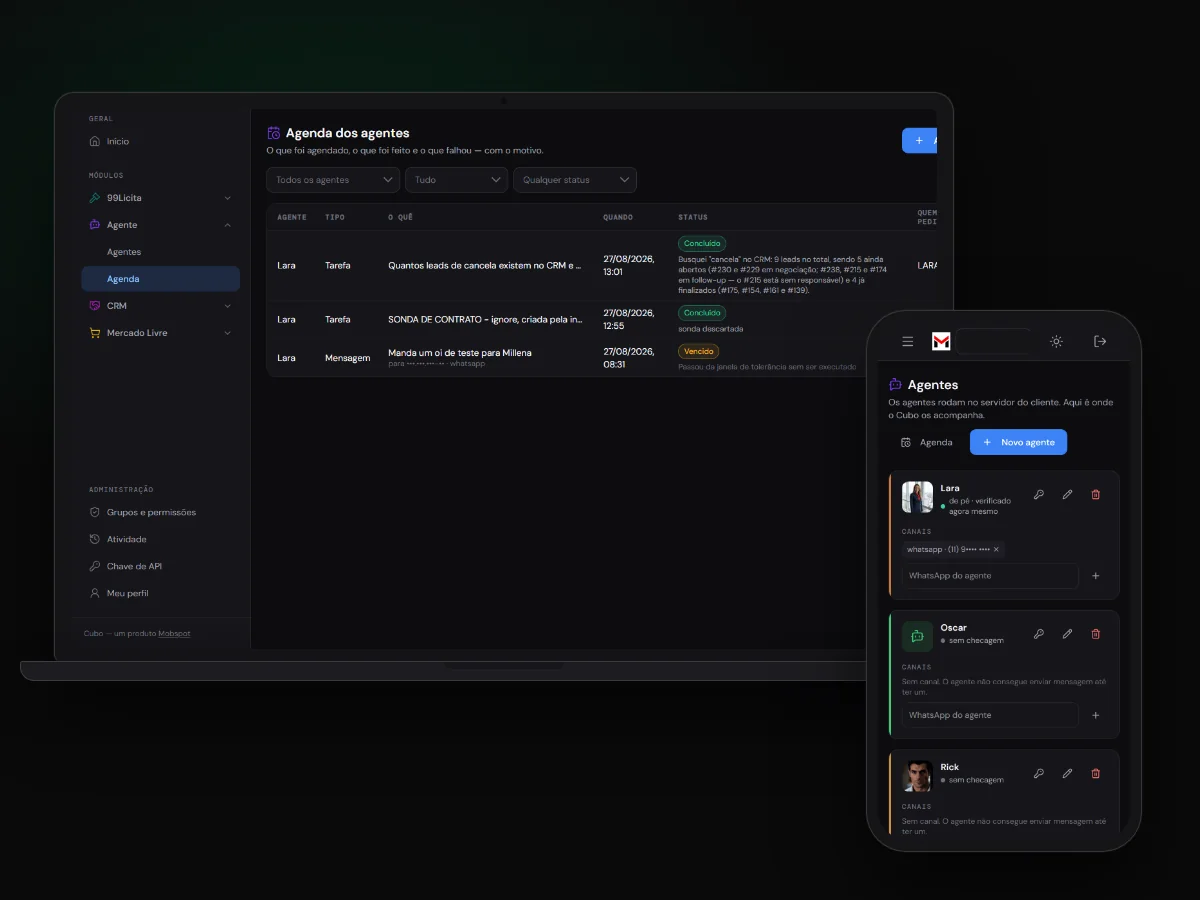Open the key icon for agent Rick

(1039, 773)
